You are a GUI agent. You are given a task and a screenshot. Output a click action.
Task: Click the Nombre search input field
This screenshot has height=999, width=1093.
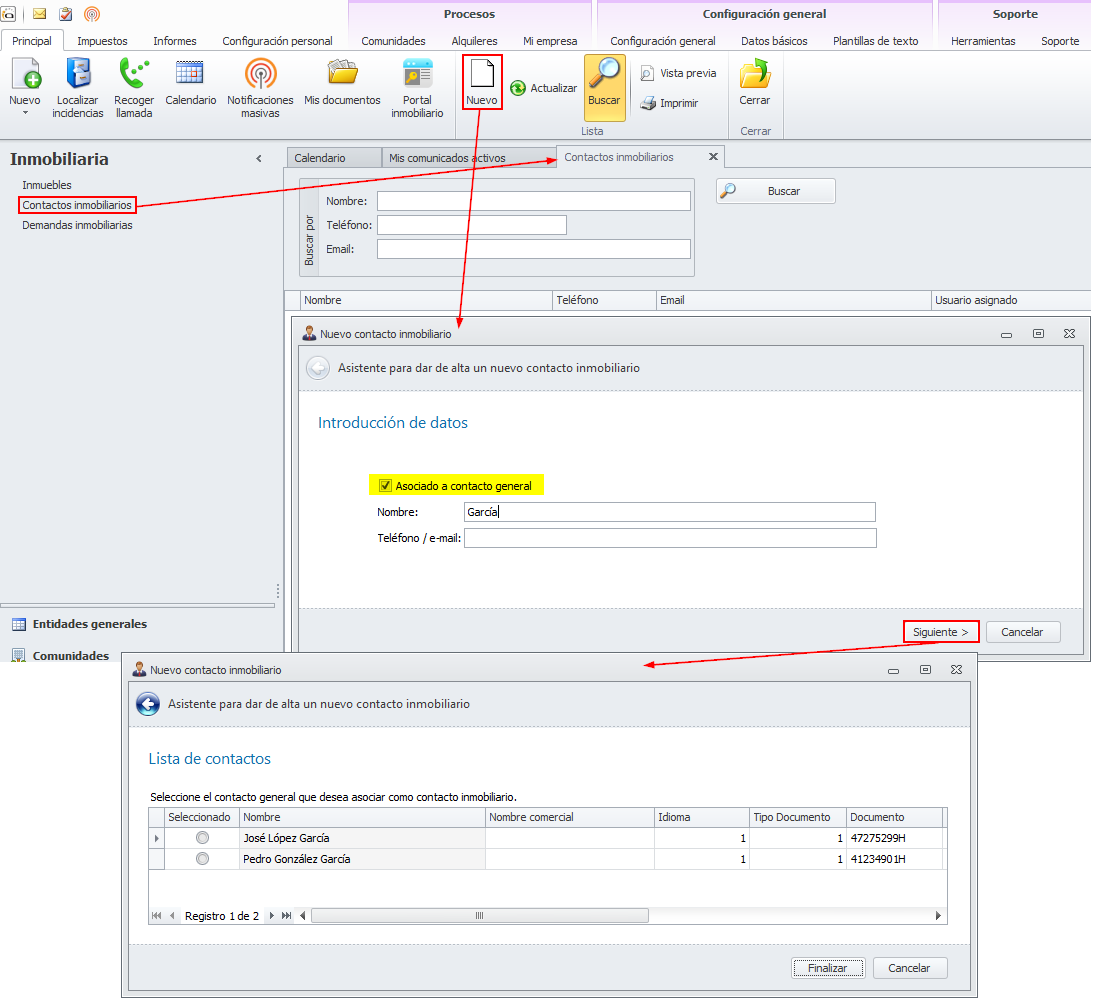coord(534,201)
